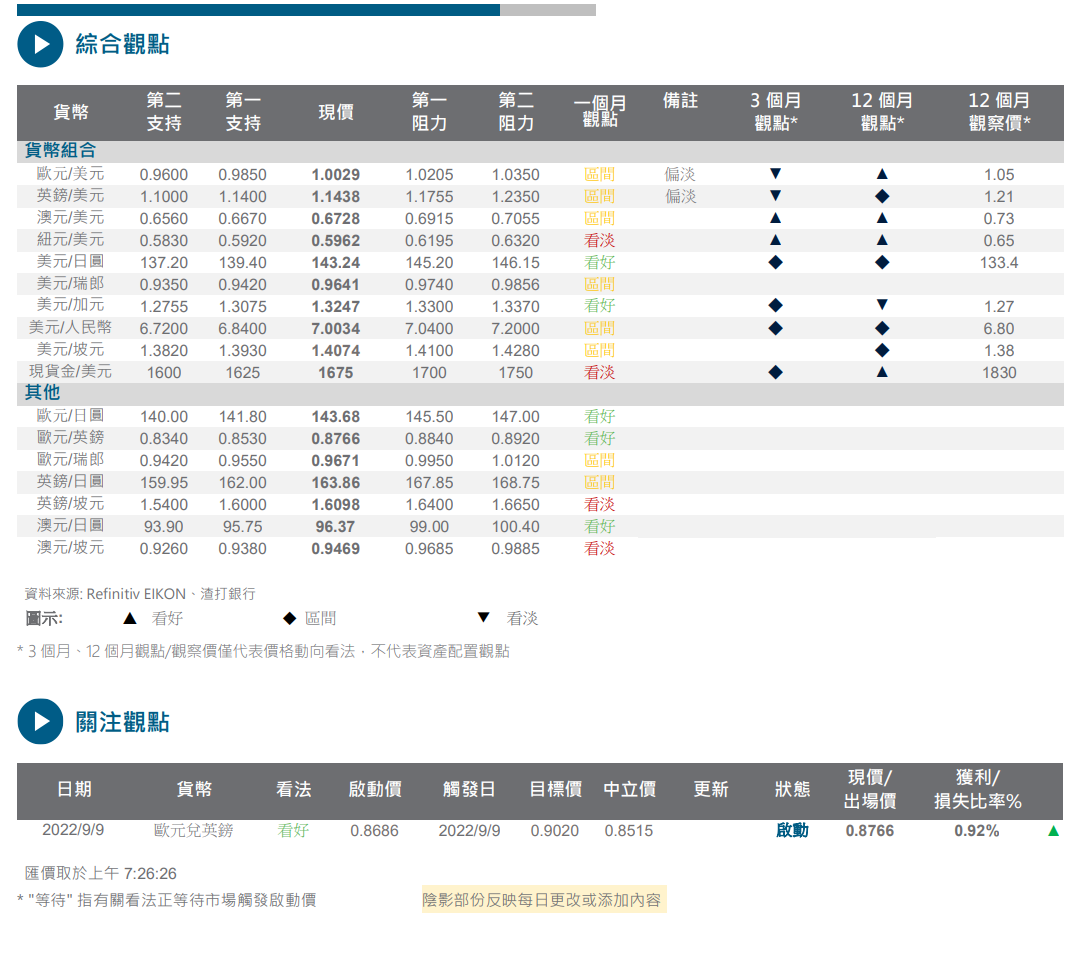Click the bold price 1.0029 for 歐元/美元
Viewport: 1067px width, 966px height.
[x=335, y=175]
